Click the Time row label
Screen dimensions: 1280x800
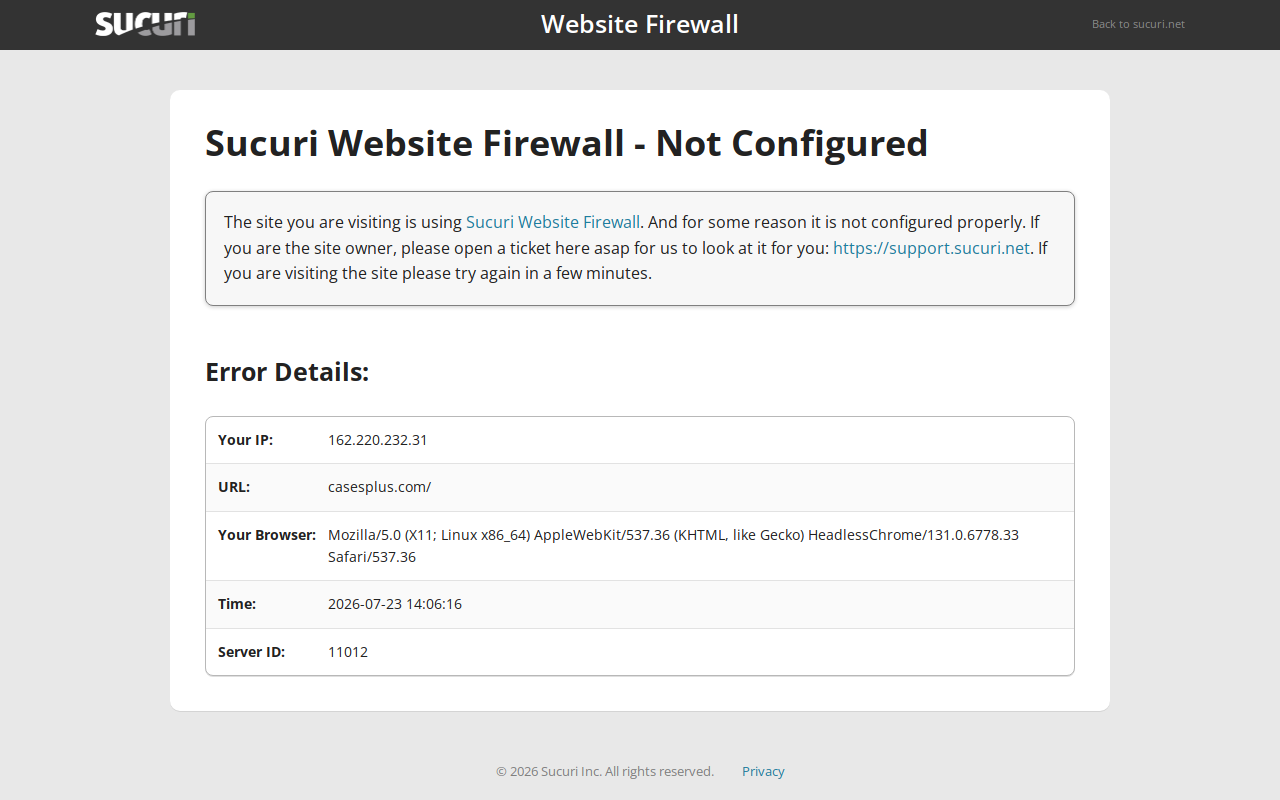237,604
